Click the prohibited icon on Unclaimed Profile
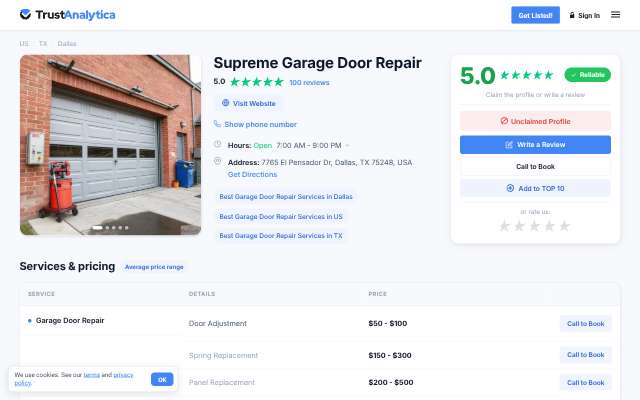The height and width of the screenshot is (400, 640). point(504,121)
